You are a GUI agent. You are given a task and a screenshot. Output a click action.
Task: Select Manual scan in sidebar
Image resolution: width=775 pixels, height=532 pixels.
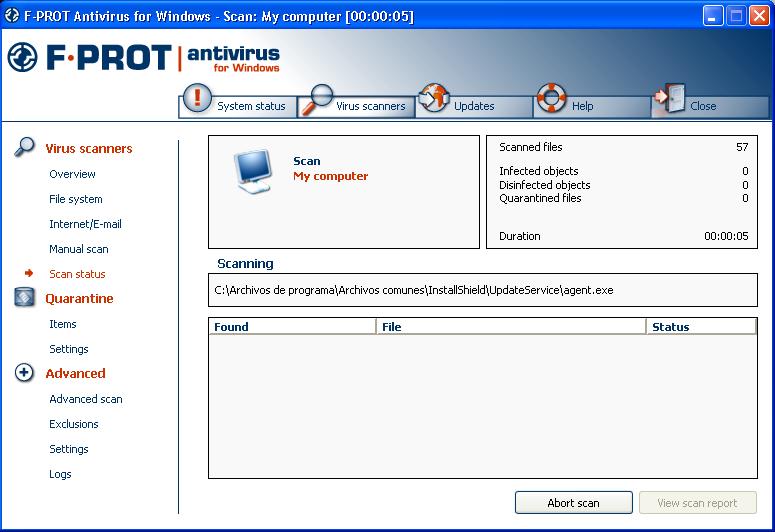[79, 249]
